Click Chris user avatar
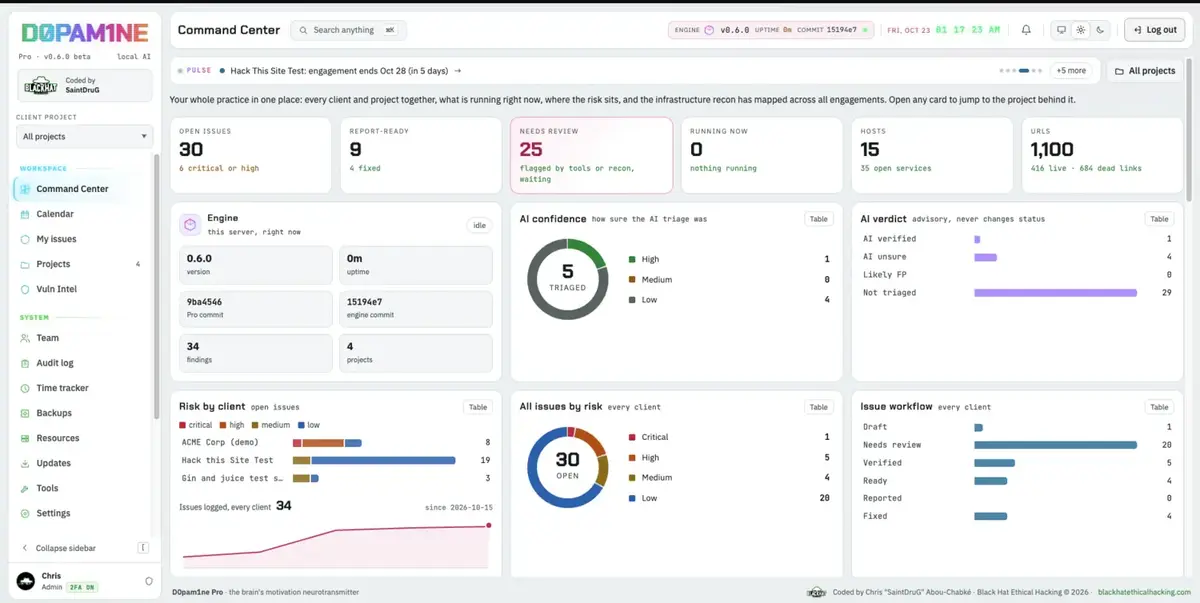 (x=26, y=581)
